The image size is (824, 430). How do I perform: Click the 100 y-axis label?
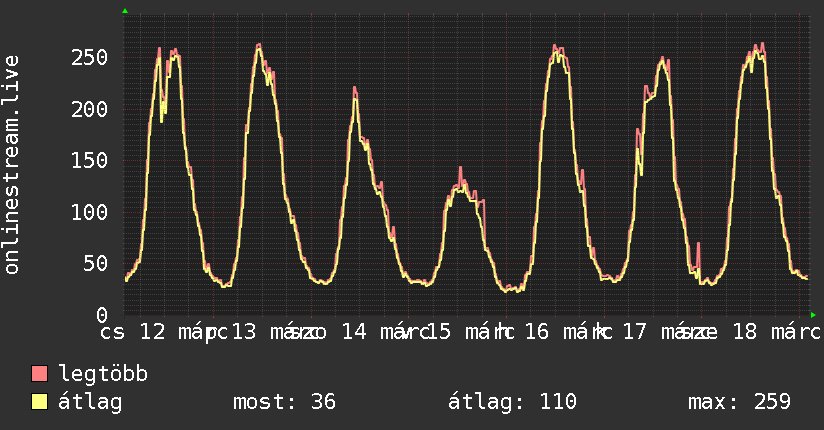pos(89,212)
